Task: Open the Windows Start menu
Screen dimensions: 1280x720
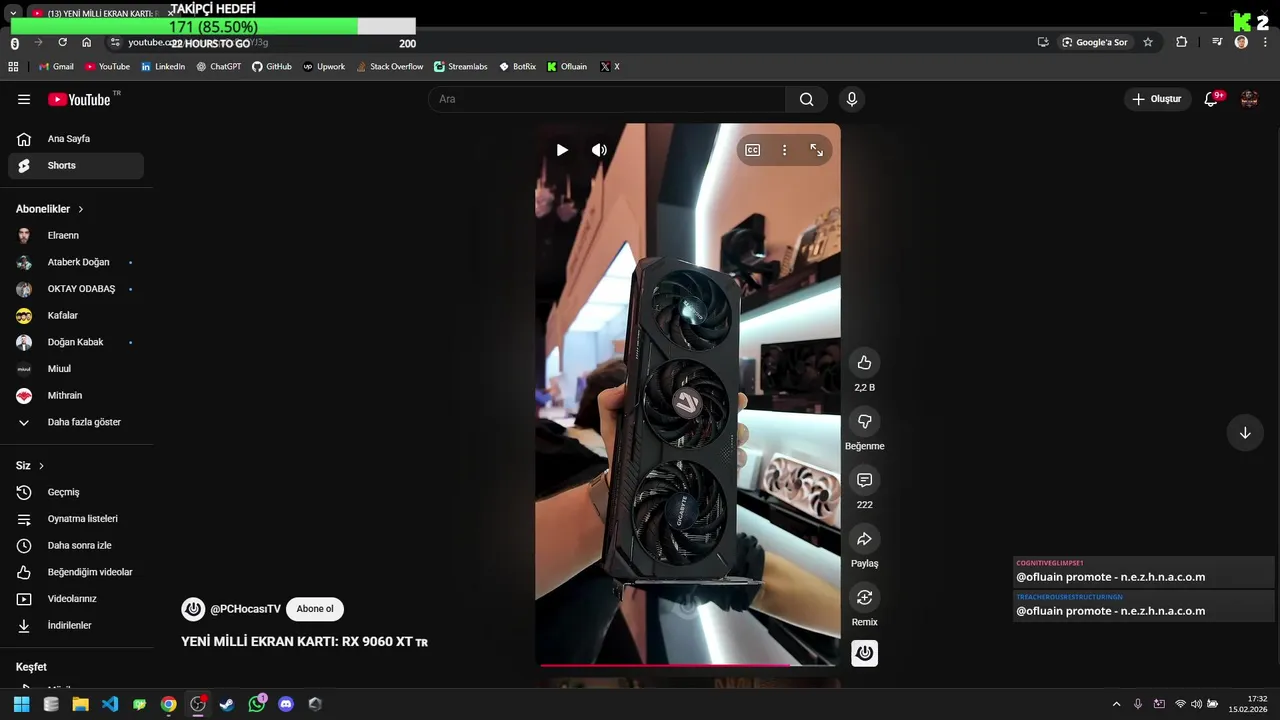Action: 21,704
